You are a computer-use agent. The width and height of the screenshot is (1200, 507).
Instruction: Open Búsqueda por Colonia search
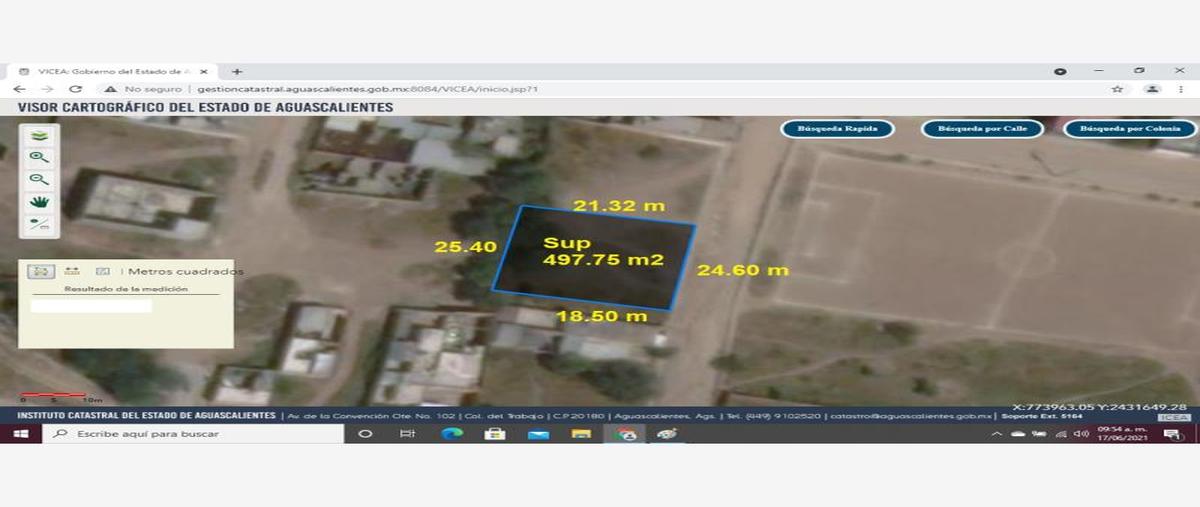(1130, 129)
